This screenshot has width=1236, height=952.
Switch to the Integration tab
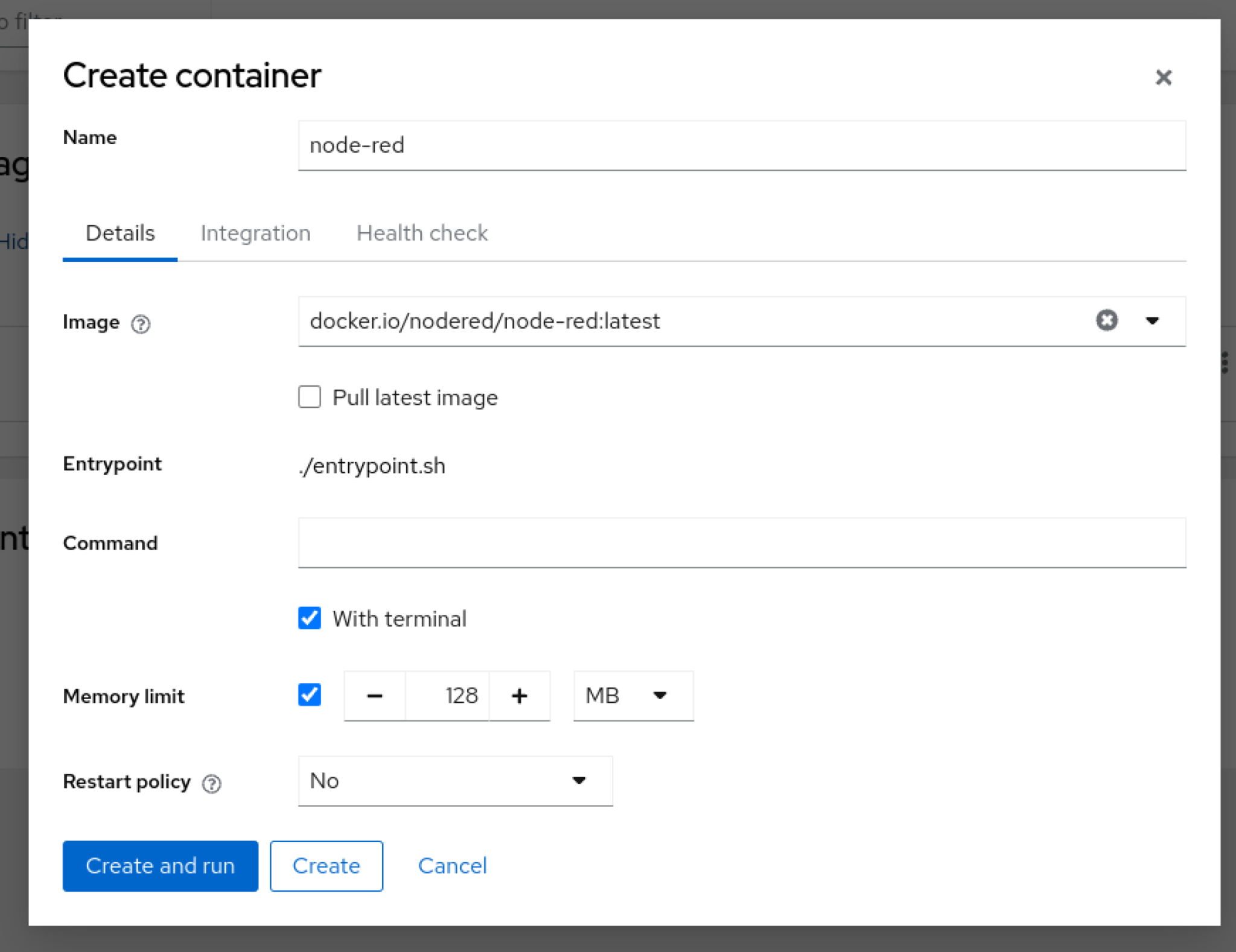[x=255, y=233]
